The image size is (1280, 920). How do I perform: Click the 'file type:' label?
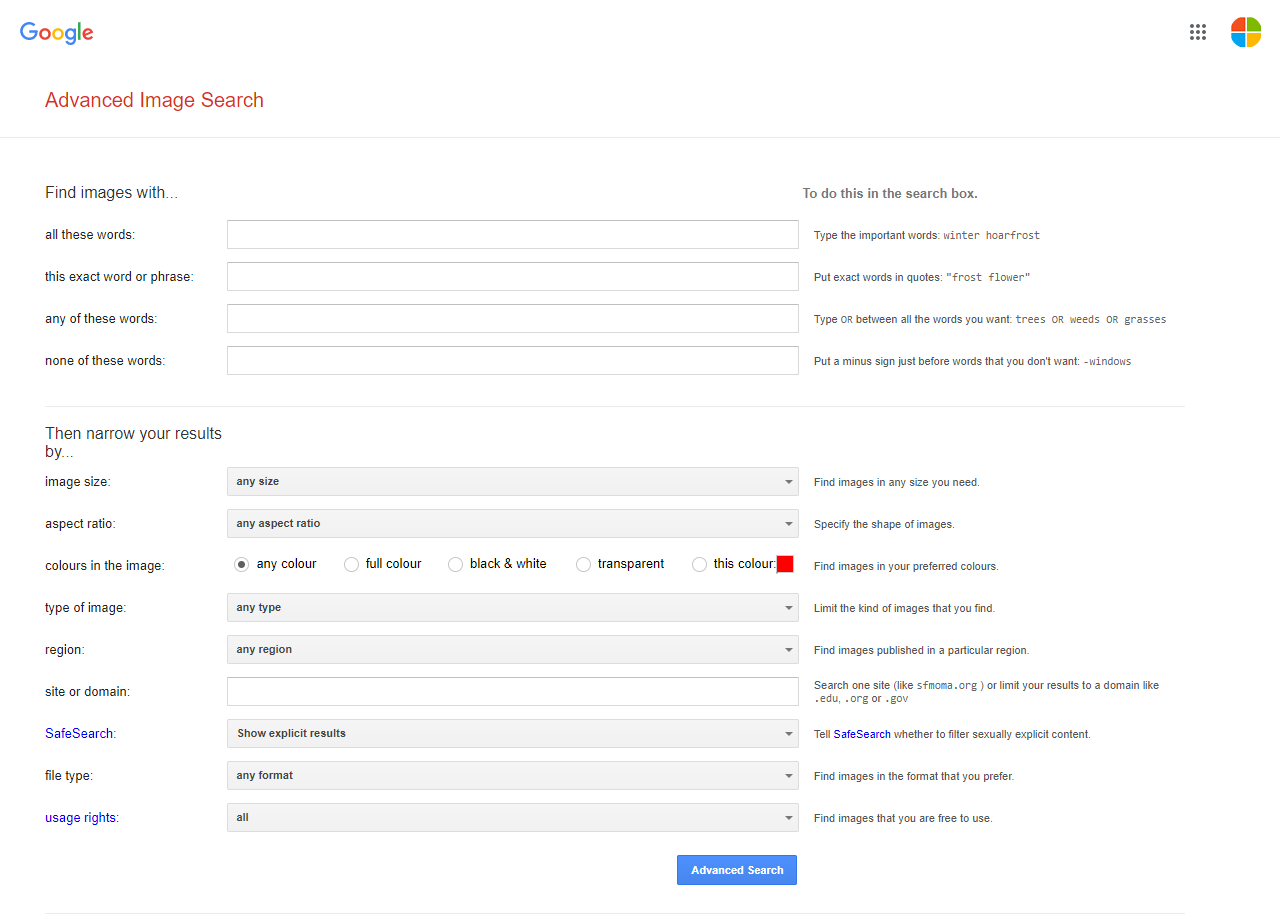click(x=69, y=775)
